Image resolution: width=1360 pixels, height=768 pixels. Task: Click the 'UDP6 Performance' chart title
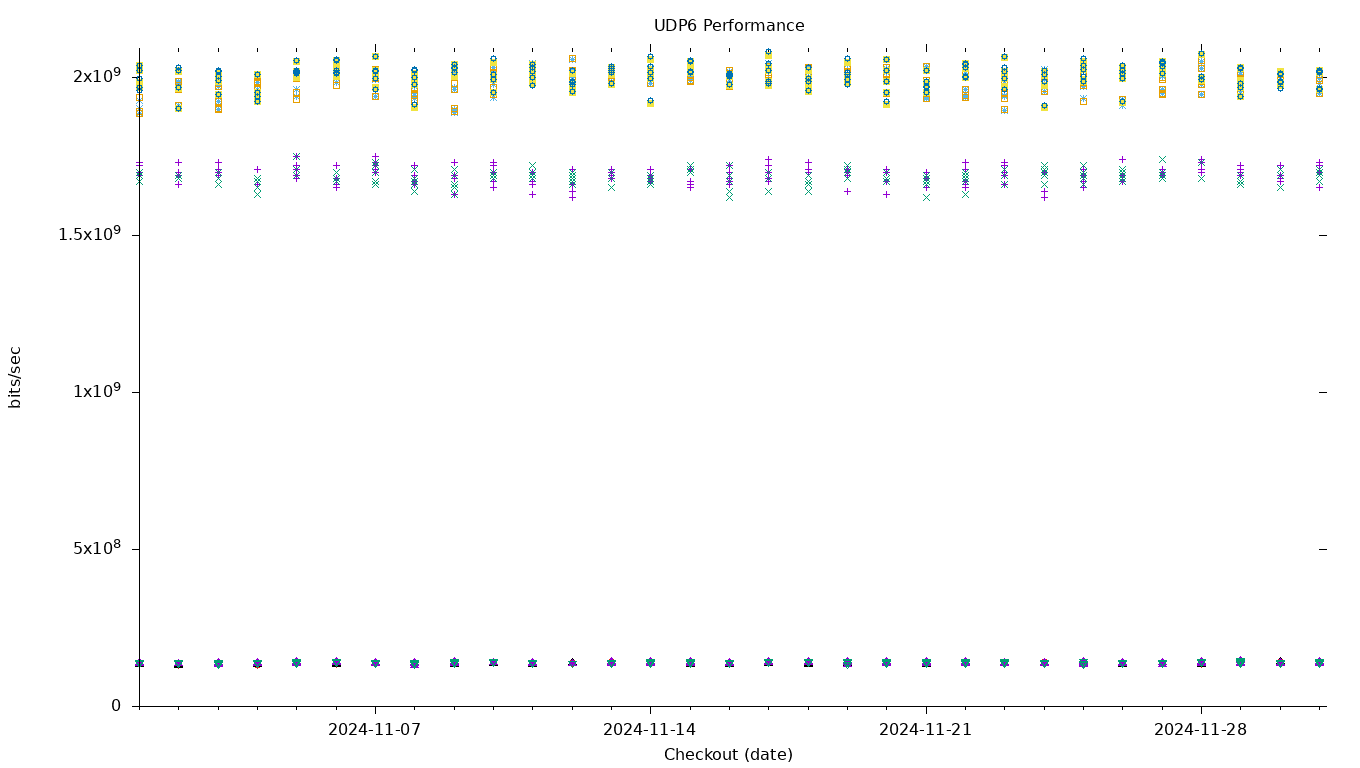coord(729,26)
